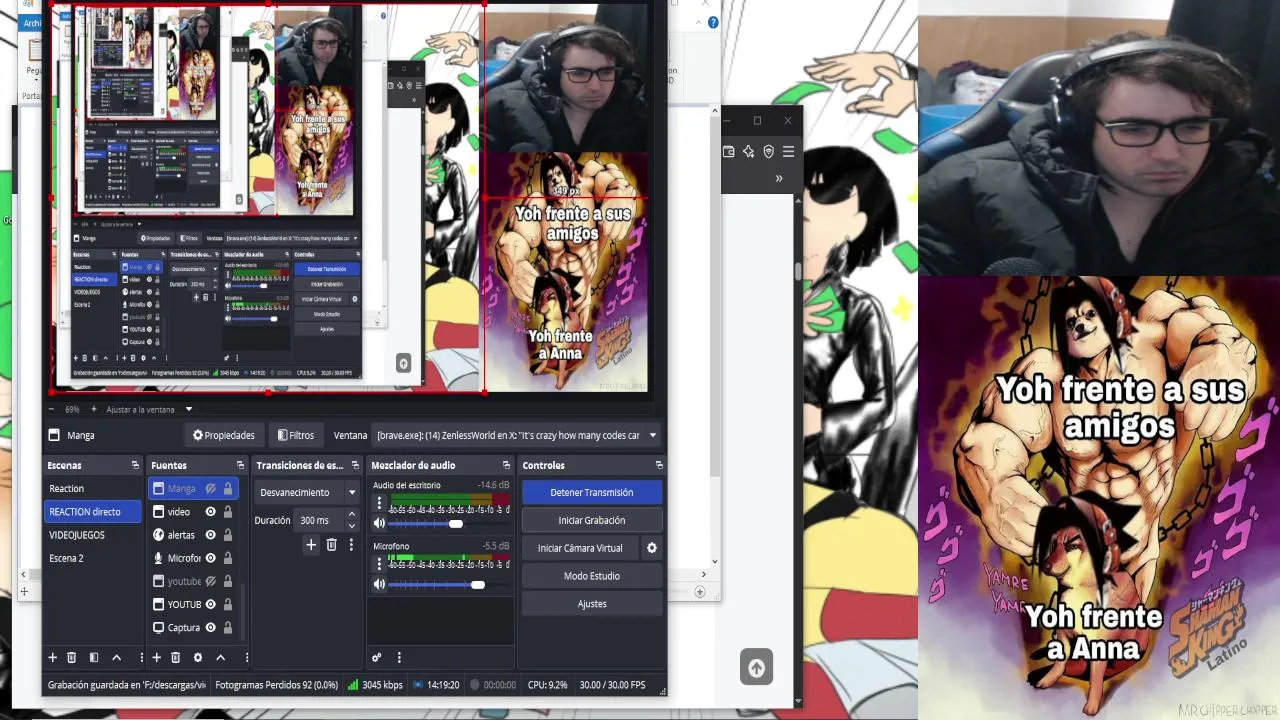Open the 'Ajustar a la ventana' scaling dropdown
This screenshot has height=720, width=1280.
pos(149,409)
